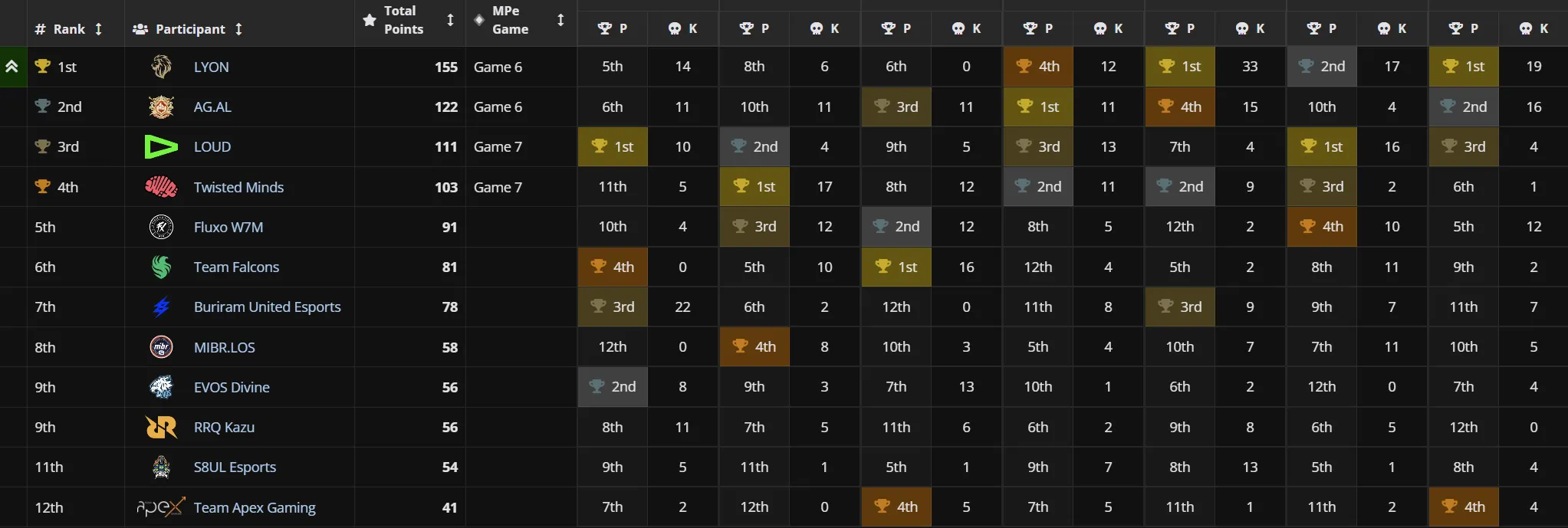Click the RRQ Kazu team logo
The image size is (1568, 528).
pos(161,427)
